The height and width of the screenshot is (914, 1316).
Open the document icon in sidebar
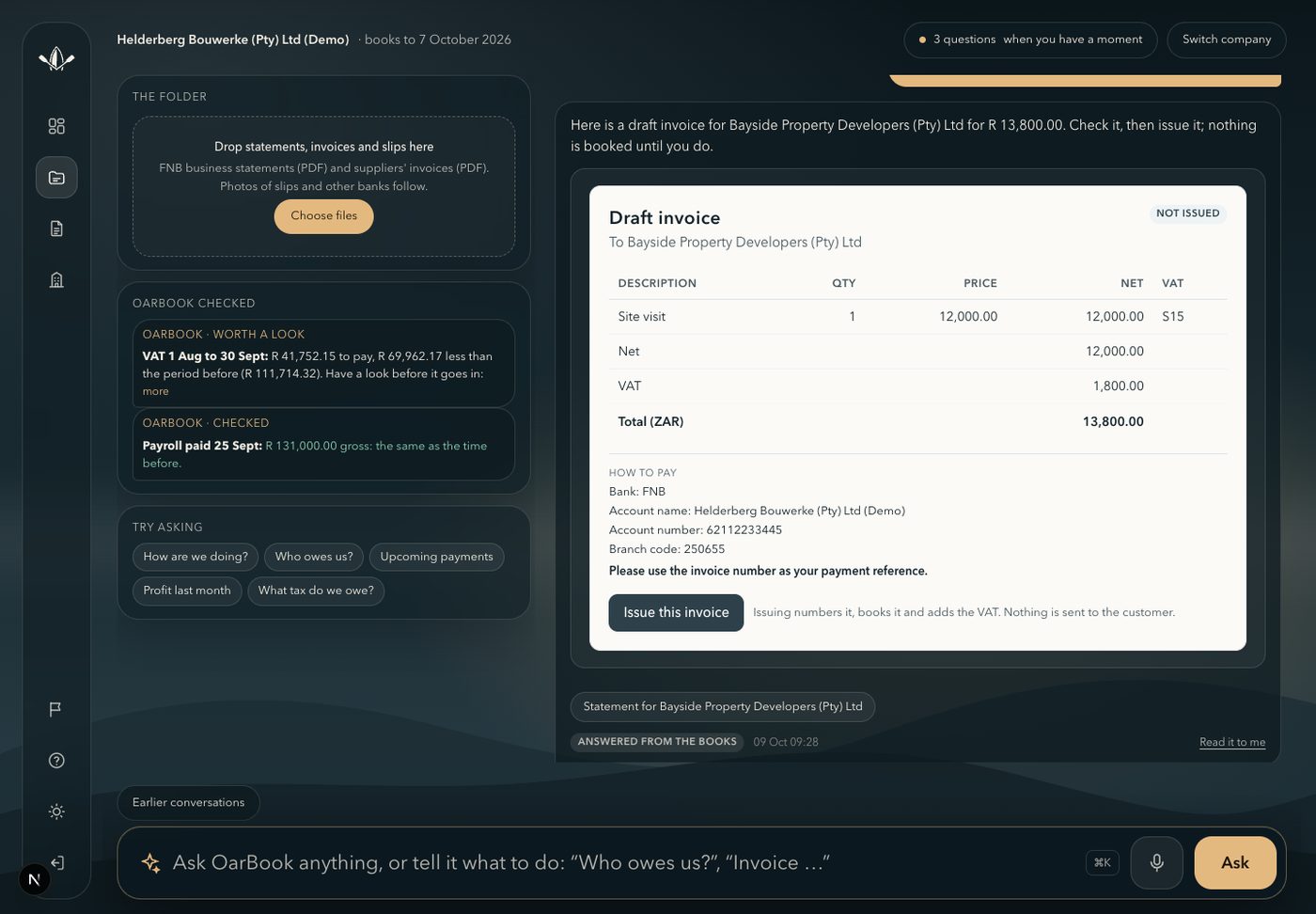56,228
